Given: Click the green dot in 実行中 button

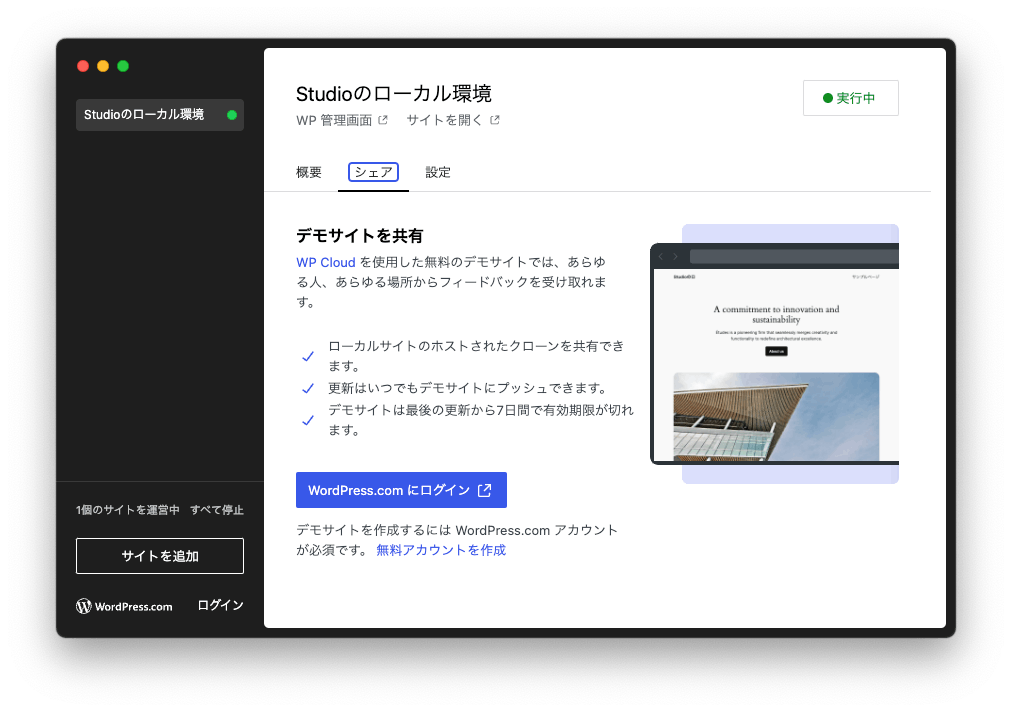Looking at the screenshot, I should click(827, 98).
